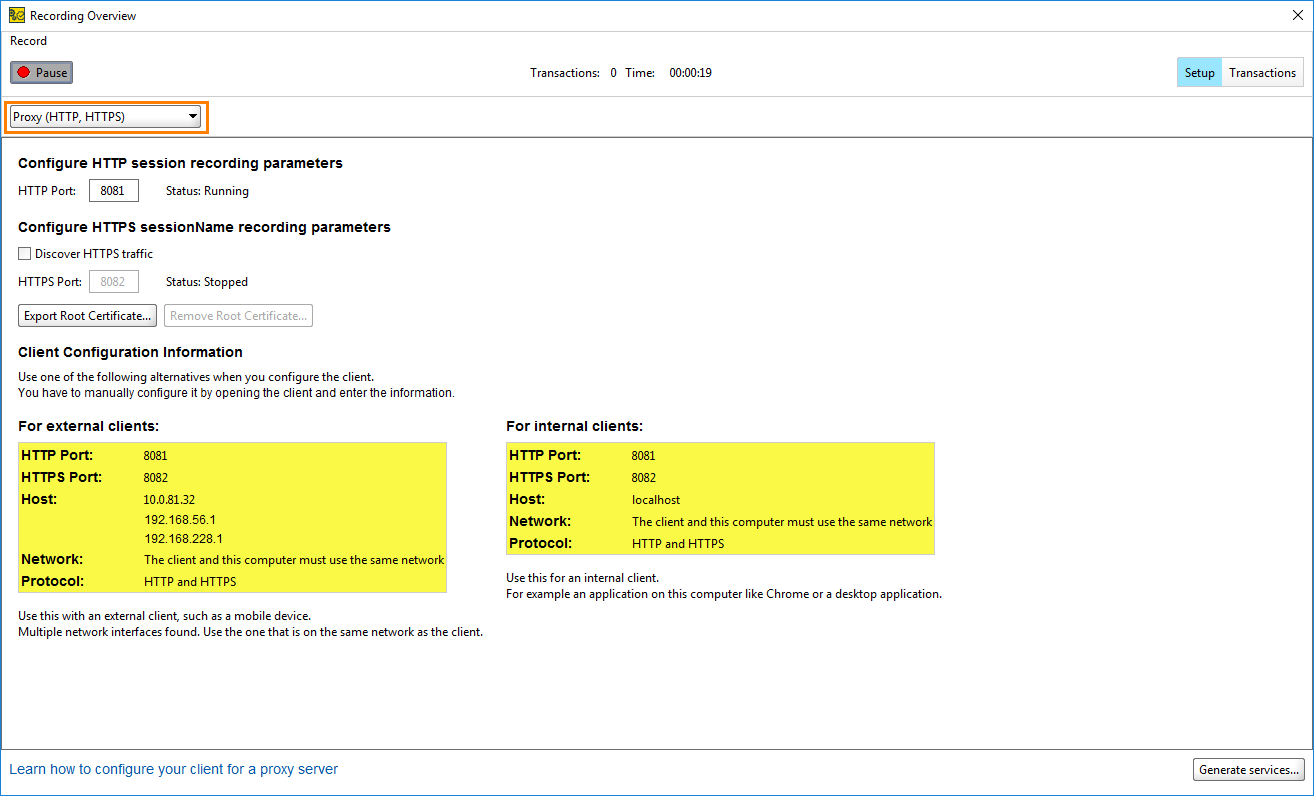Image resolution: width=1314 pixels, height=796 pixels.
Task: Click the internal clients localhost entry
Action: click(655, 499)
